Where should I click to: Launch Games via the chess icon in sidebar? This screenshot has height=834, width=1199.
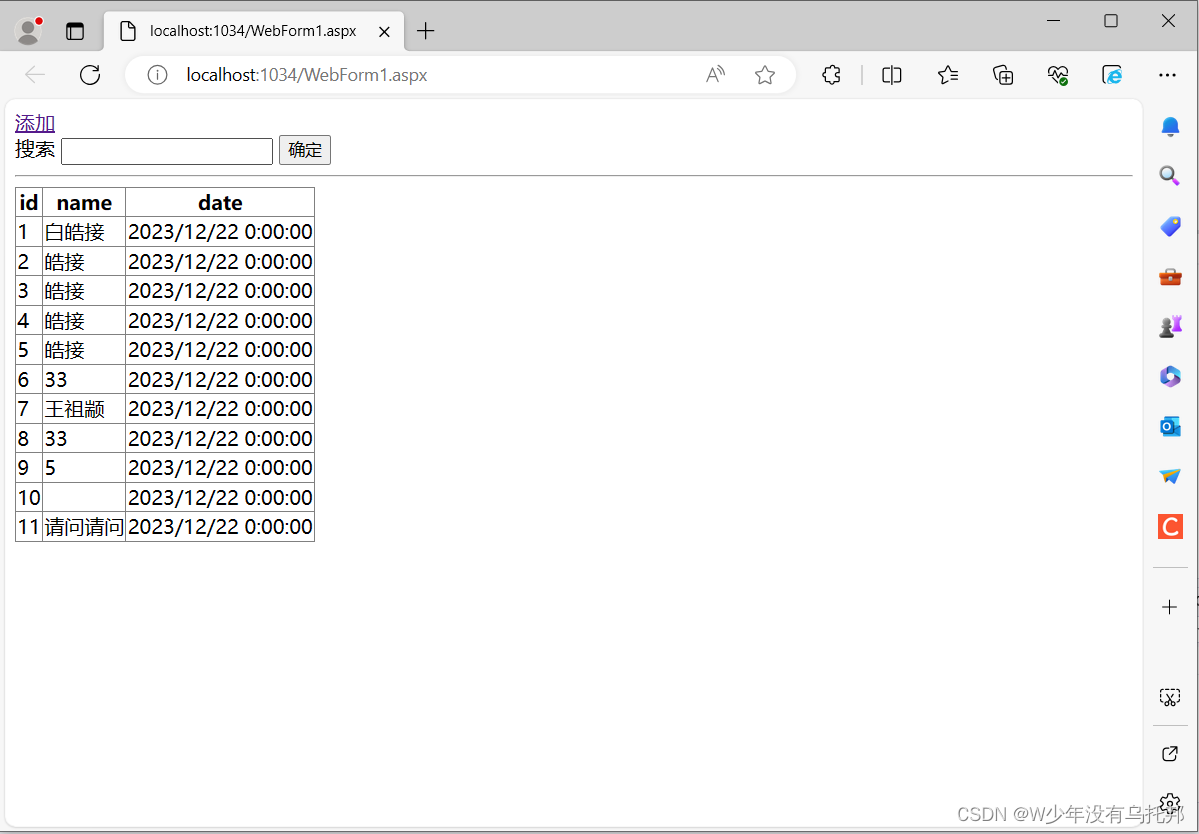point(1170,326)
